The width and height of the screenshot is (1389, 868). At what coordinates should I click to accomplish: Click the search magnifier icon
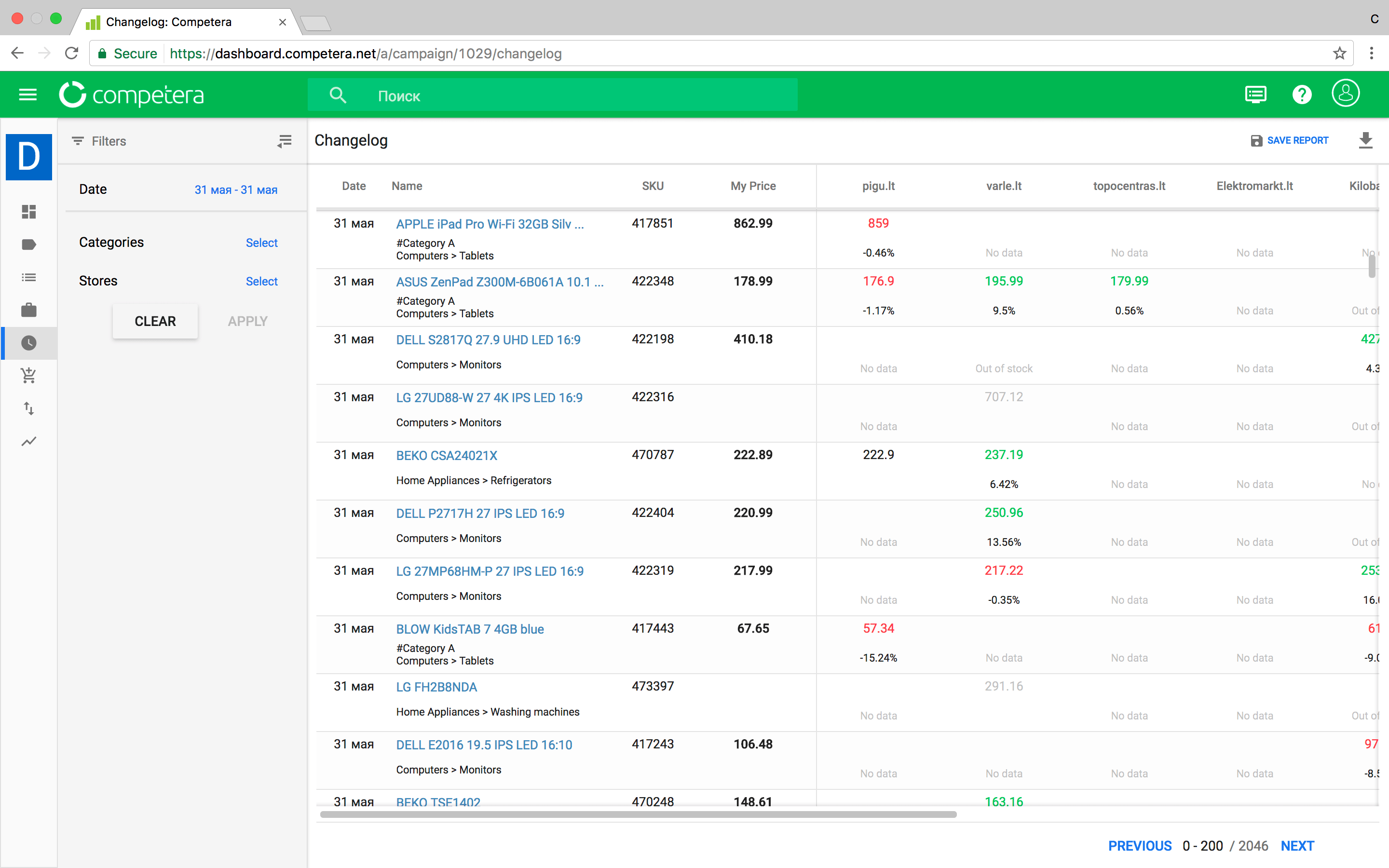[338, 95]
